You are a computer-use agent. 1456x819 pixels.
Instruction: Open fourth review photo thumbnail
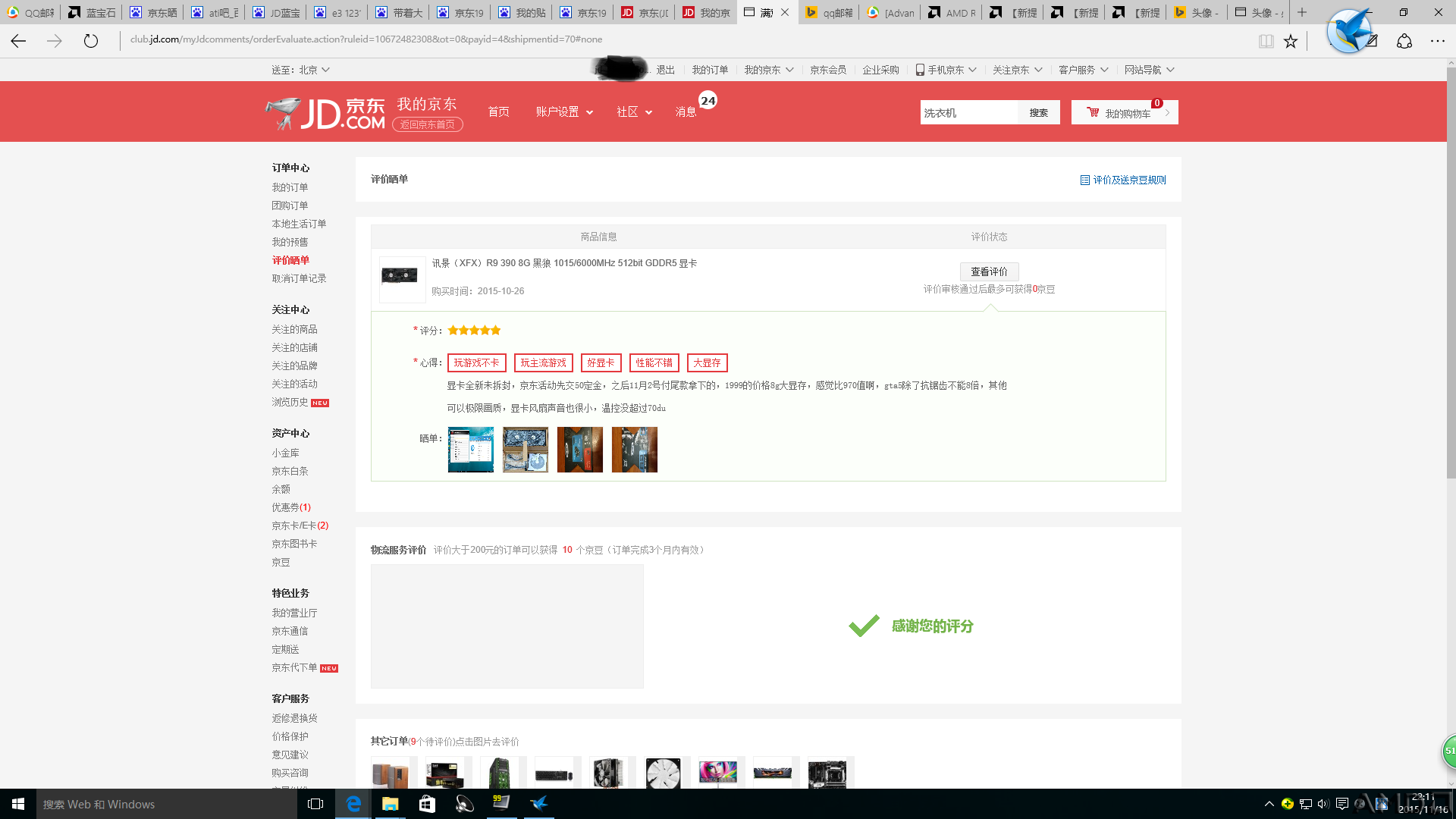pyautogui.click(x=635, y=450)
